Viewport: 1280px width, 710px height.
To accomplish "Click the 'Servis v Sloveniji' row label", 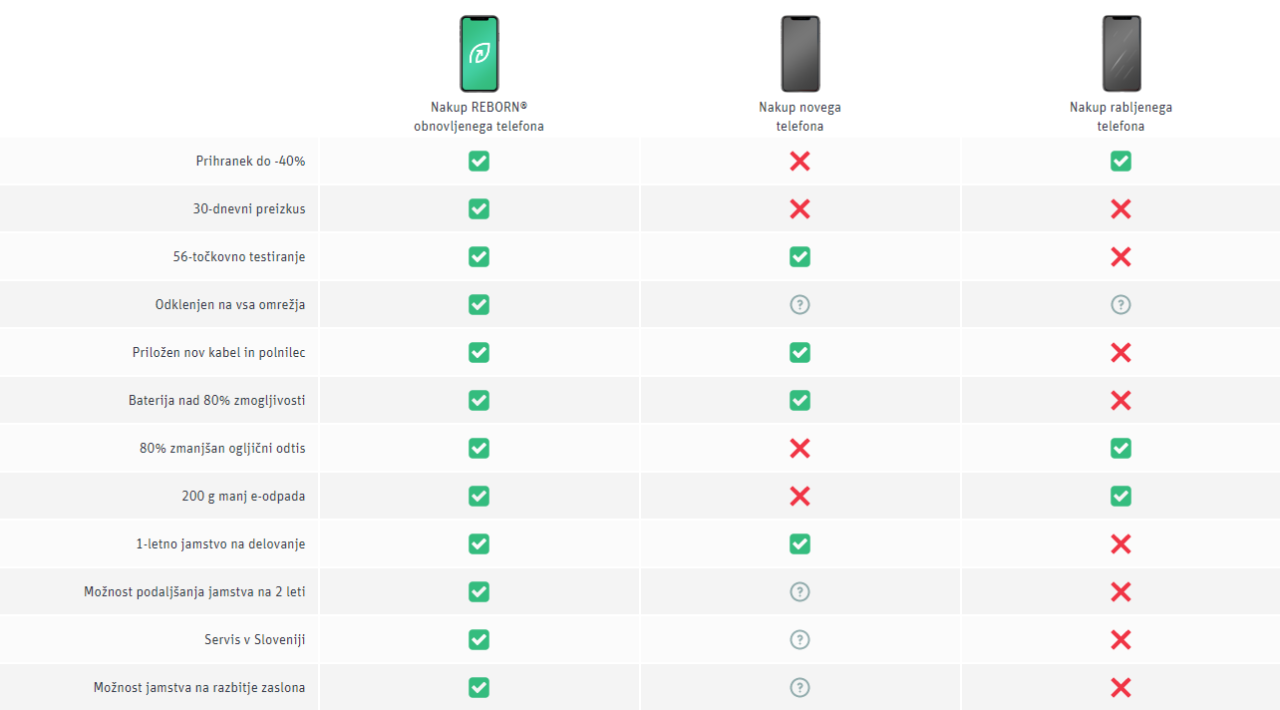I will tap(254, 640).
